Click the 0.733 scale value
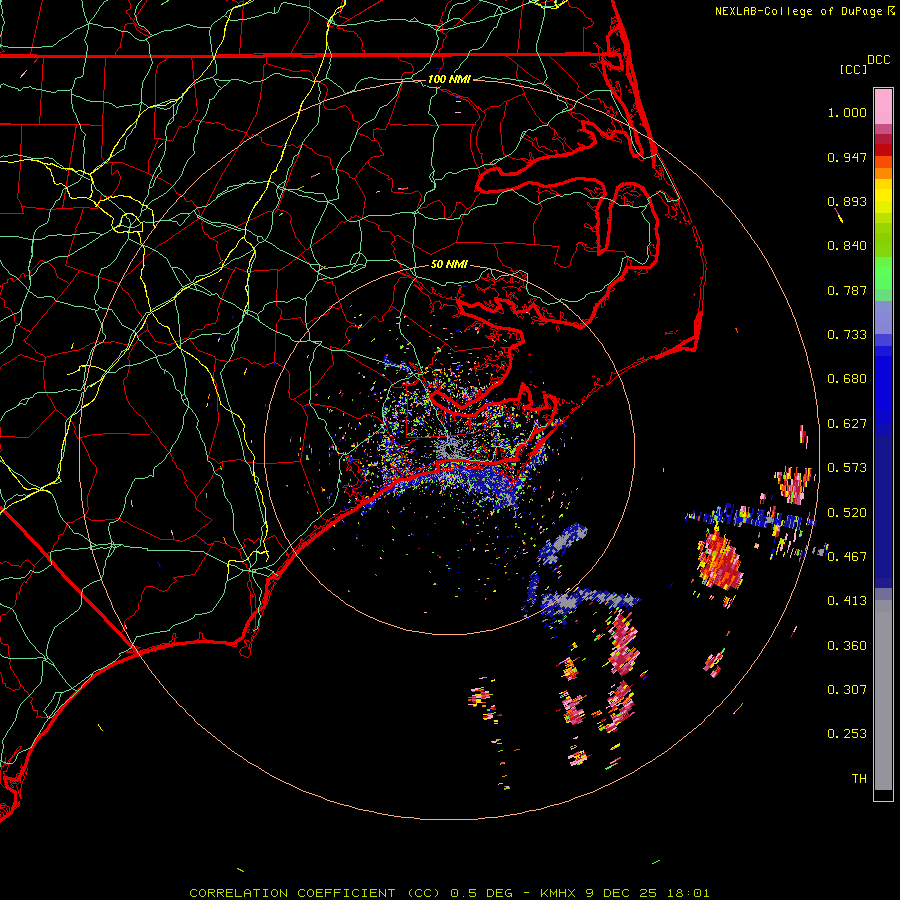 (847, 335)
